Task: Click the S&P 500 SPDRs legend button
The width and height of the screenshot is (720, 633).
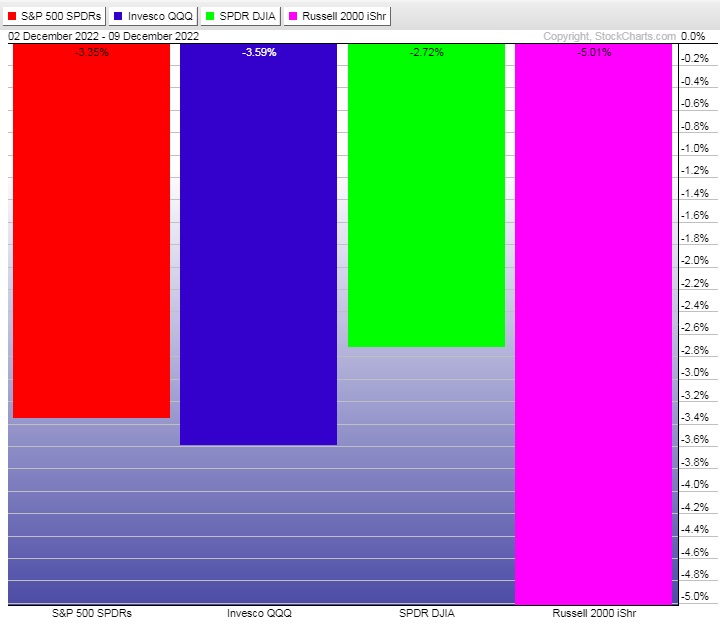Action: (x=54, y=16)
